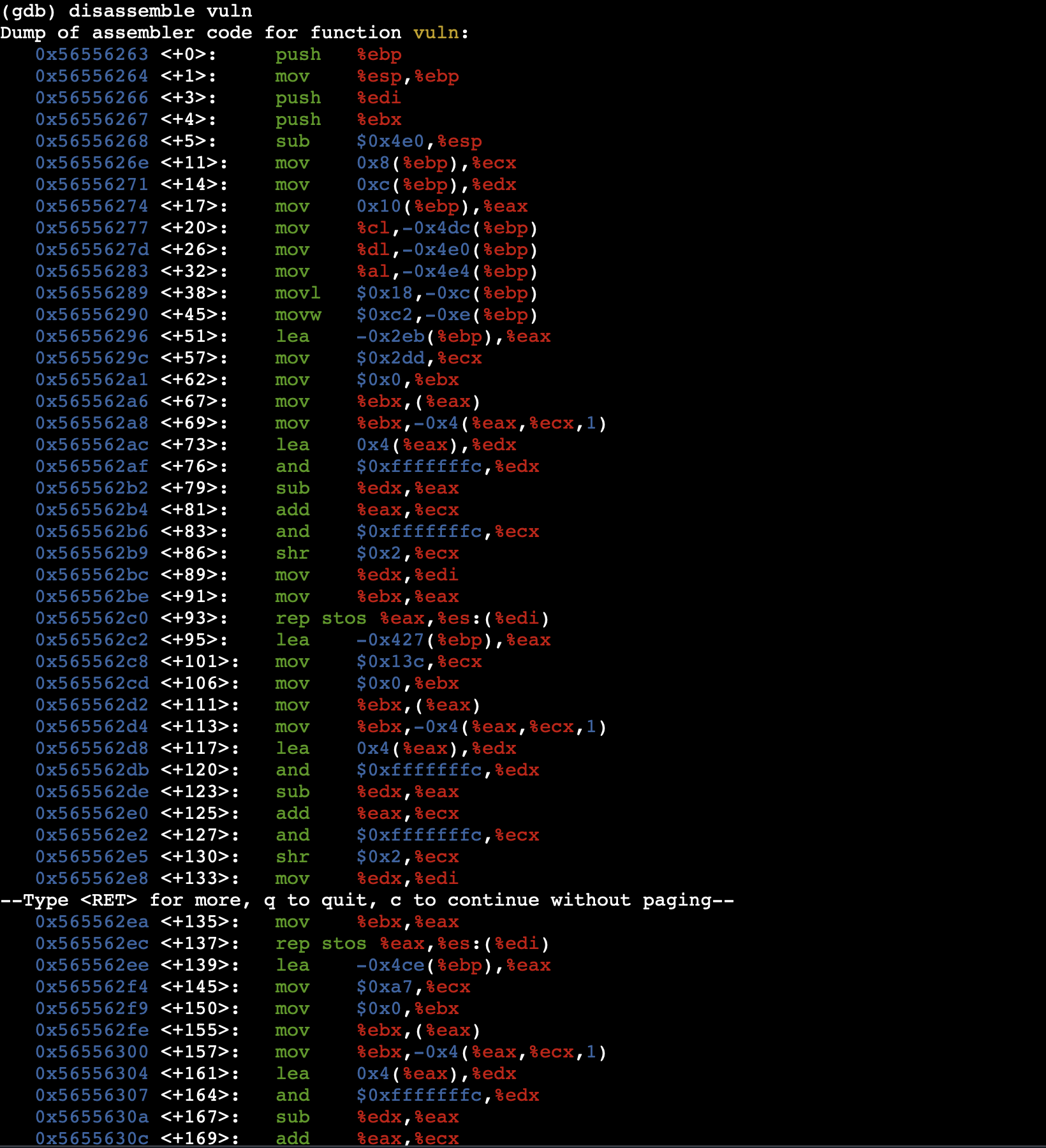Click the '$0x4e0' operand in sub instruction

point(390,141)
